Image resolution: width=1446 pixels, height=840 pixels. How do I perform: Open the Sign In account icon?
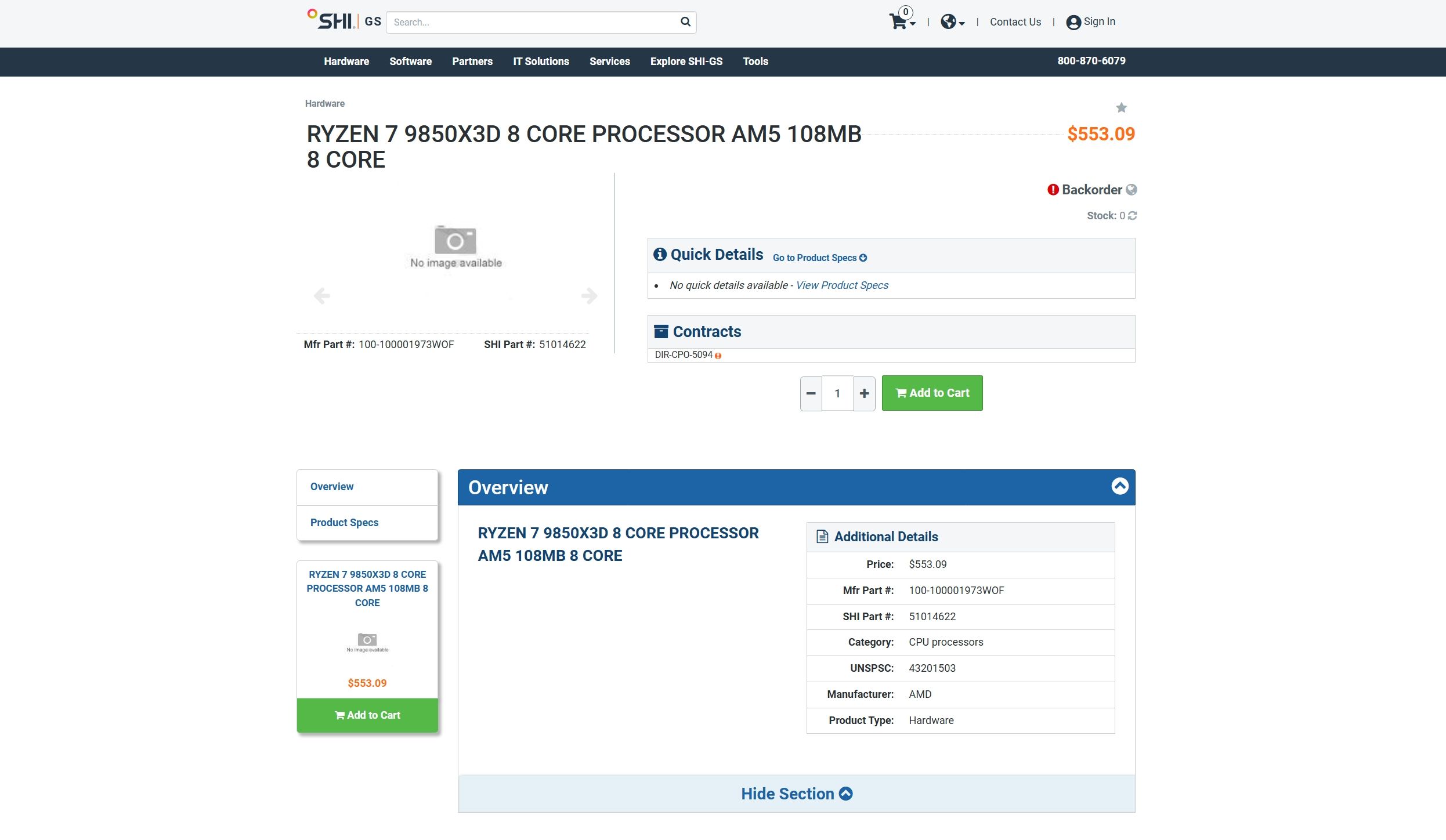coord(1073,22)
